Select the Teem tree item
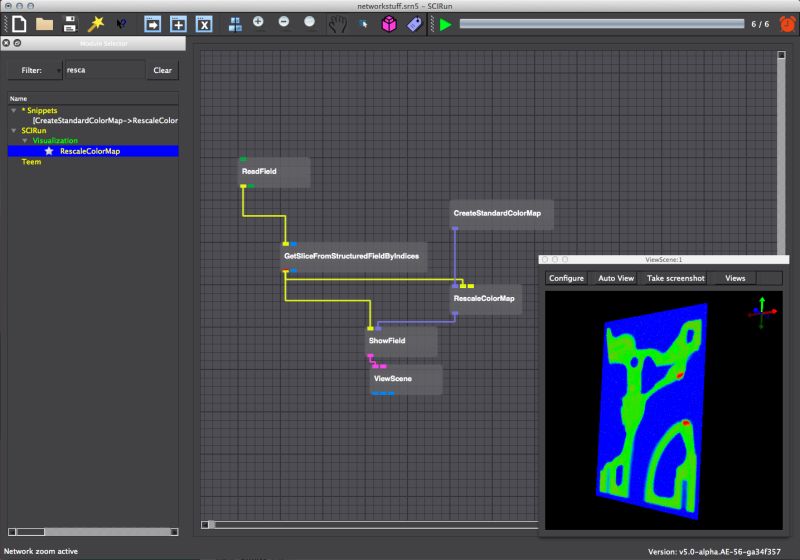The height and width of the screenshot is (560, 800). [x=31, y=162]
